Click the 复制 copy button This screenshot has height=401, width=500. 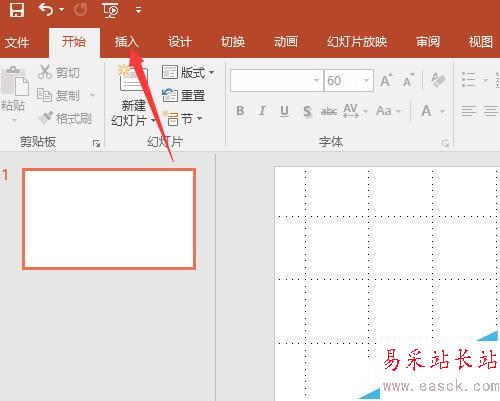tap(58, 96)
